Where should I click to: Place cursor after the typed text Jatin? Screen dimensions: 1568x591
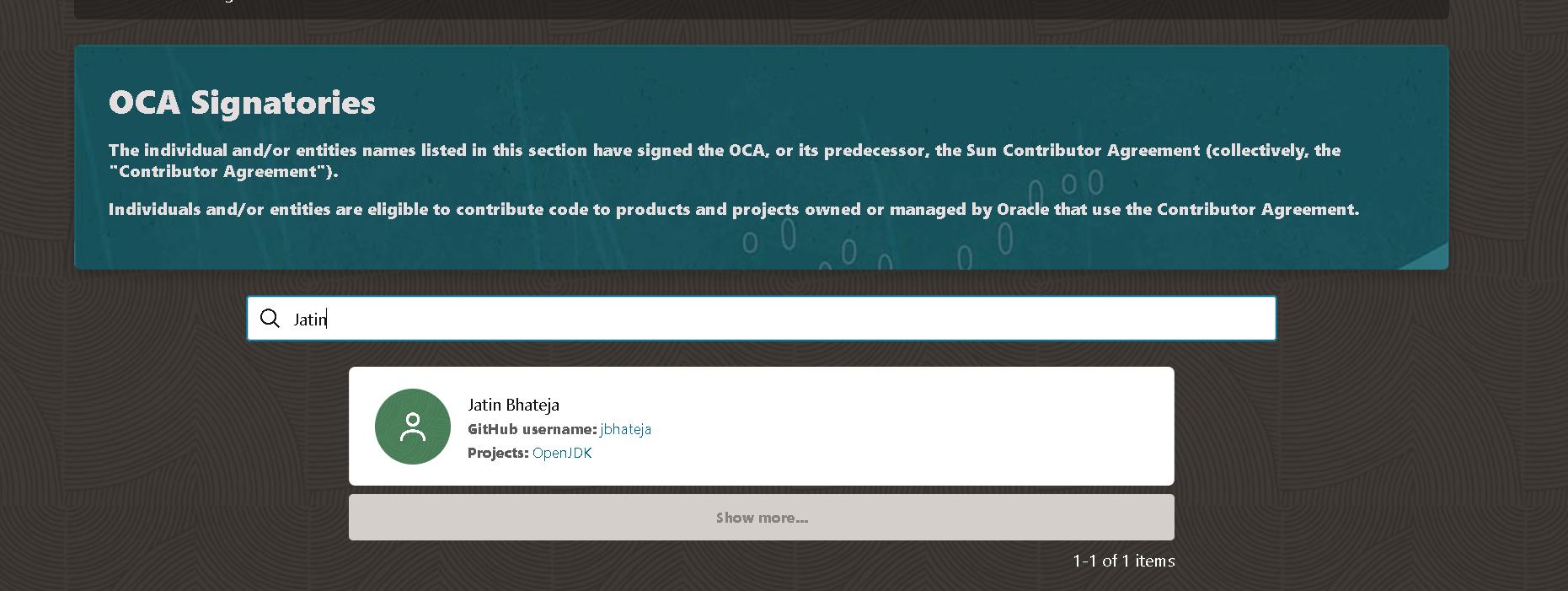tap(328, 319)
